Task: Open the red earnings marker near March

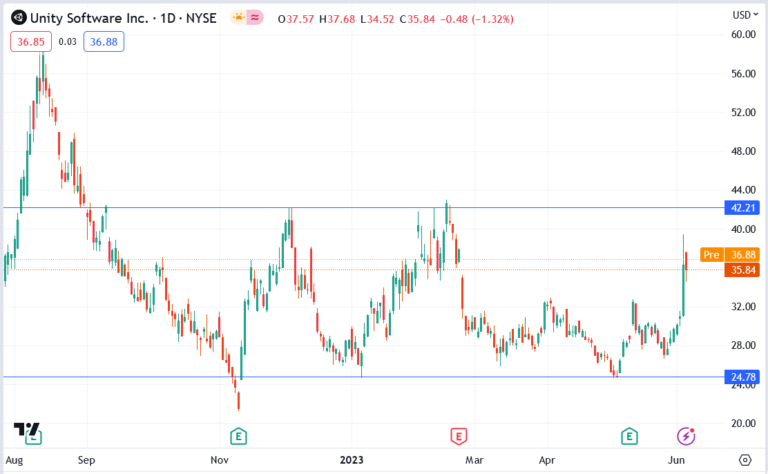Action: pyautogui.click(x=458, y=435)
